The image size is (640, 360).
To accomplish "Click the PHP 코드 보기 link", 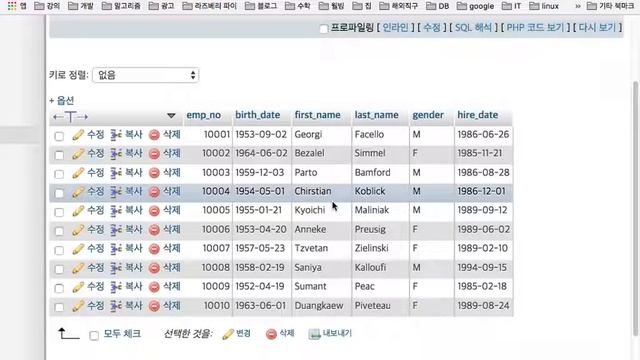I will click(x=535, y=27).
